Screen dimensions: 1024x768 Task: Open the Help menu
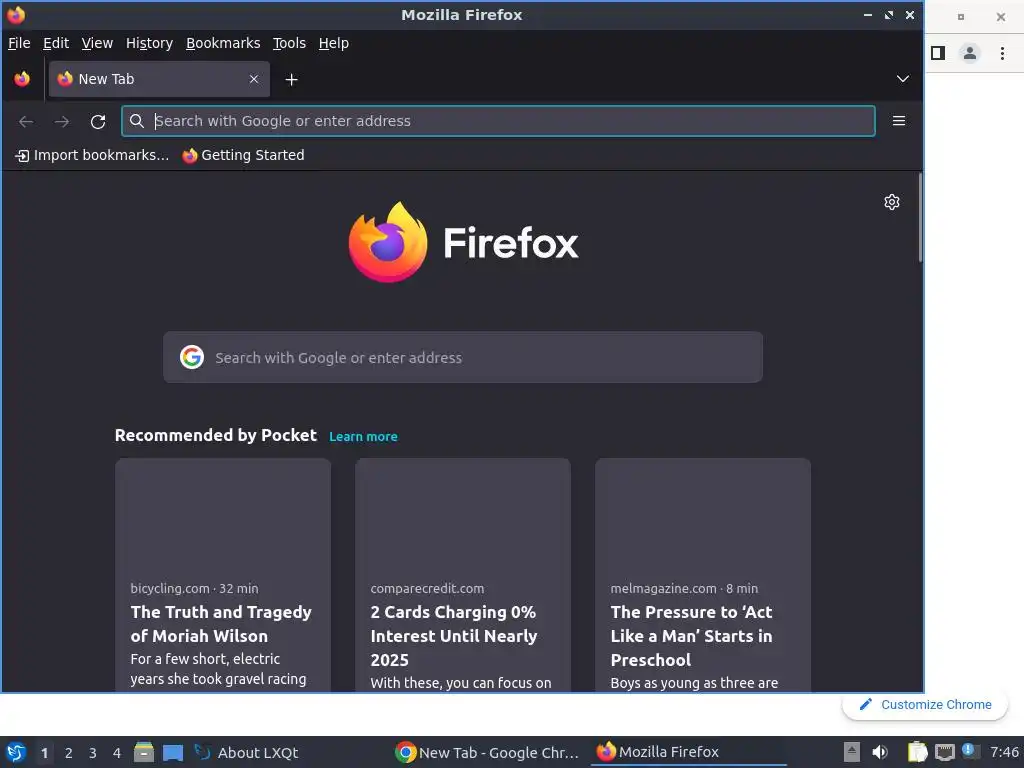click(x=333, y=43)
